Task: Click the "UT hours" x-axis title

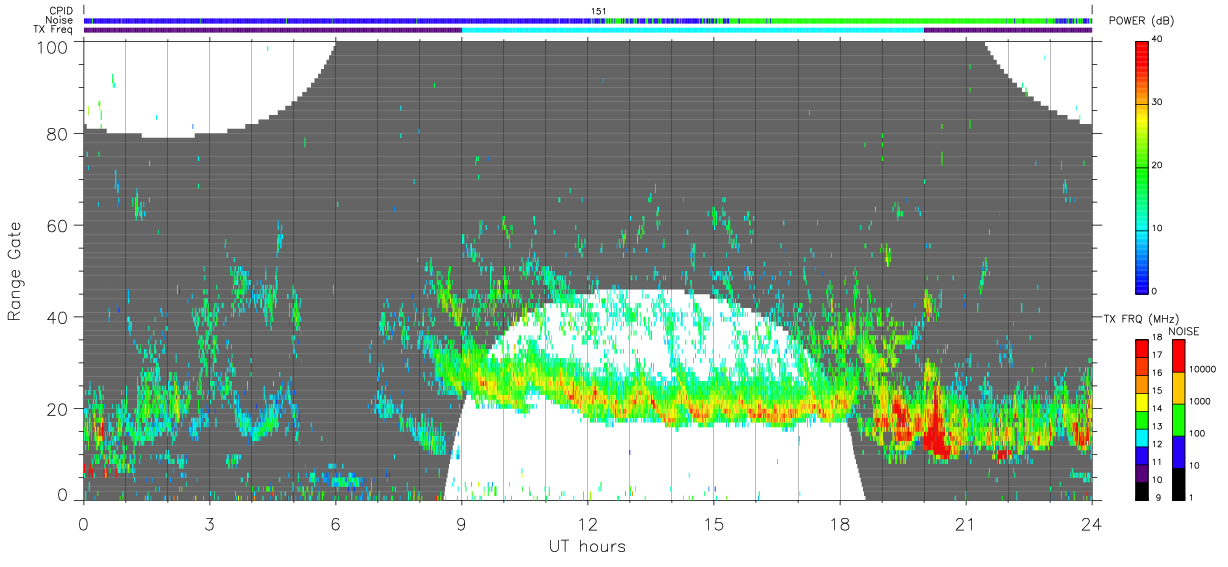Action: (x=587, y=547)
